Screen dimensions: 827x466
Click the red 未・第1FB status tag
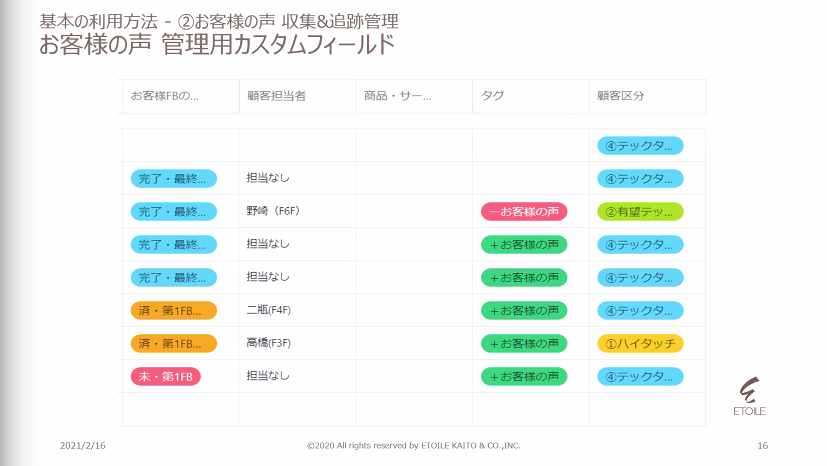pyautogui.click(x=166, y=377)
